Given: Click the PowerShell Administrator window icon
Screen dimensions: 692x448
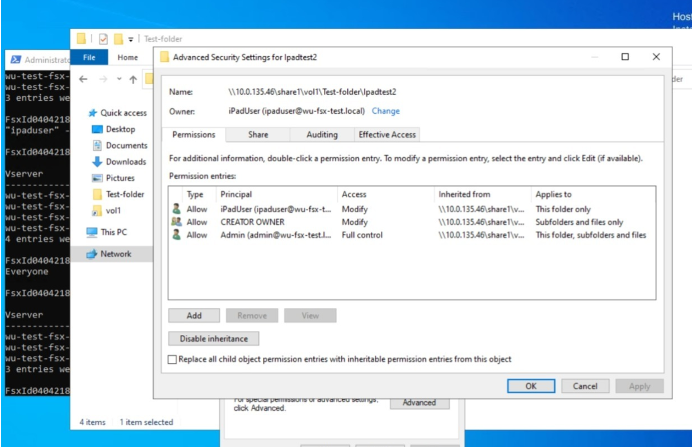Looking at the screenshot, I should pos(16,60).
